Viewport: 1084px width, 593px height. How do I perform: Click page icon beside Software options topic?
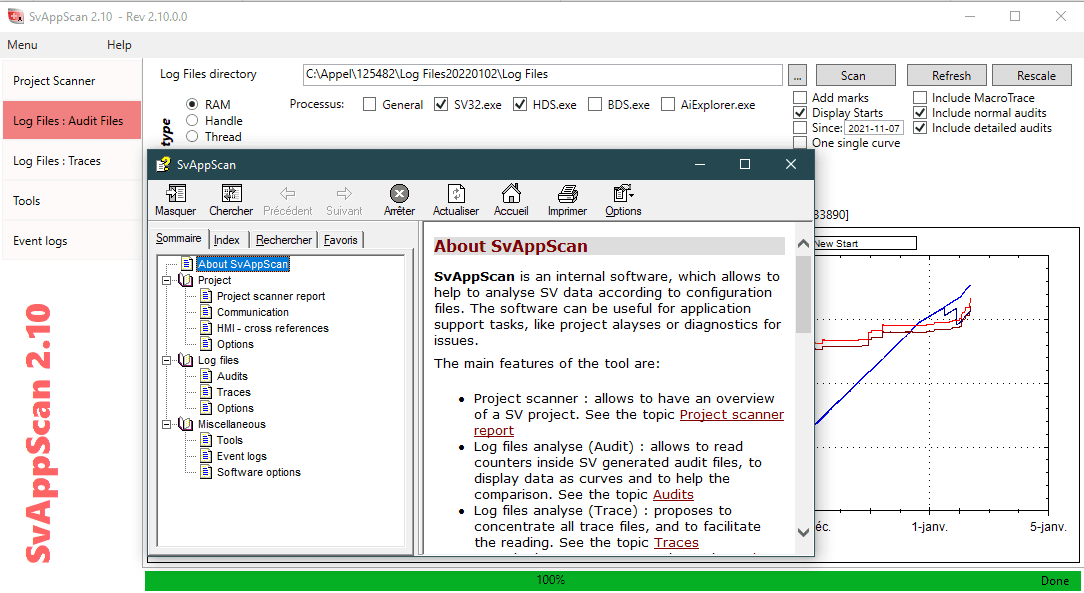(205, 471)
